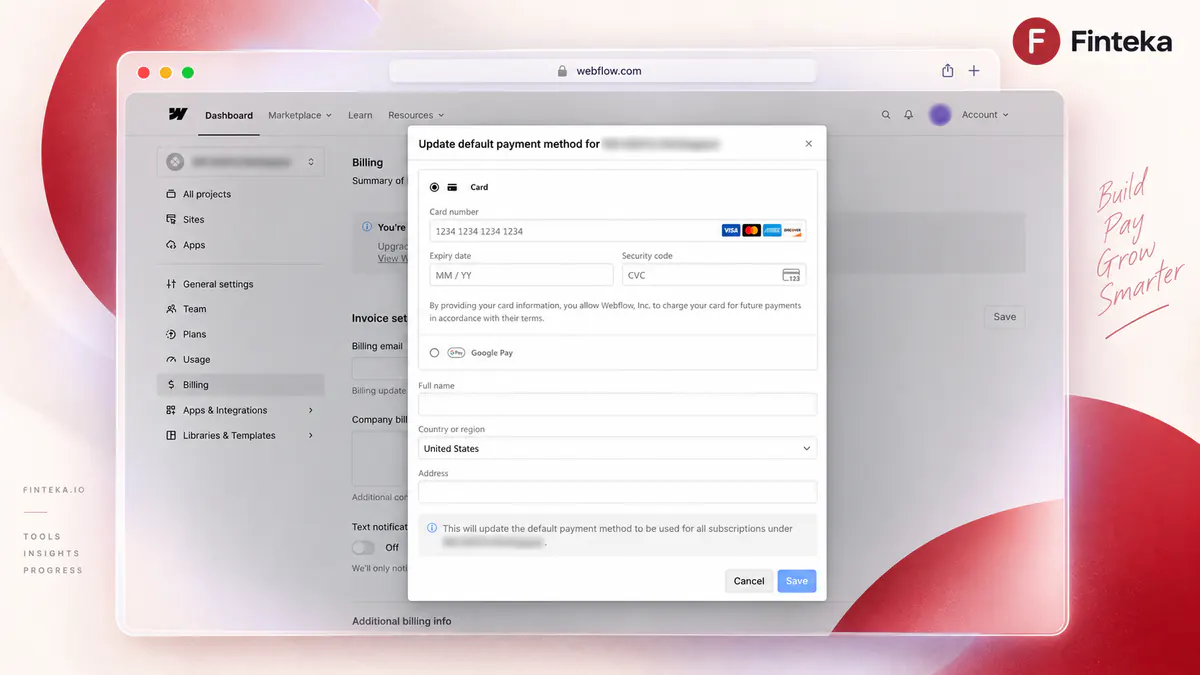Close the payment method dialog
1200x675 pixels.
click(809, 144)
